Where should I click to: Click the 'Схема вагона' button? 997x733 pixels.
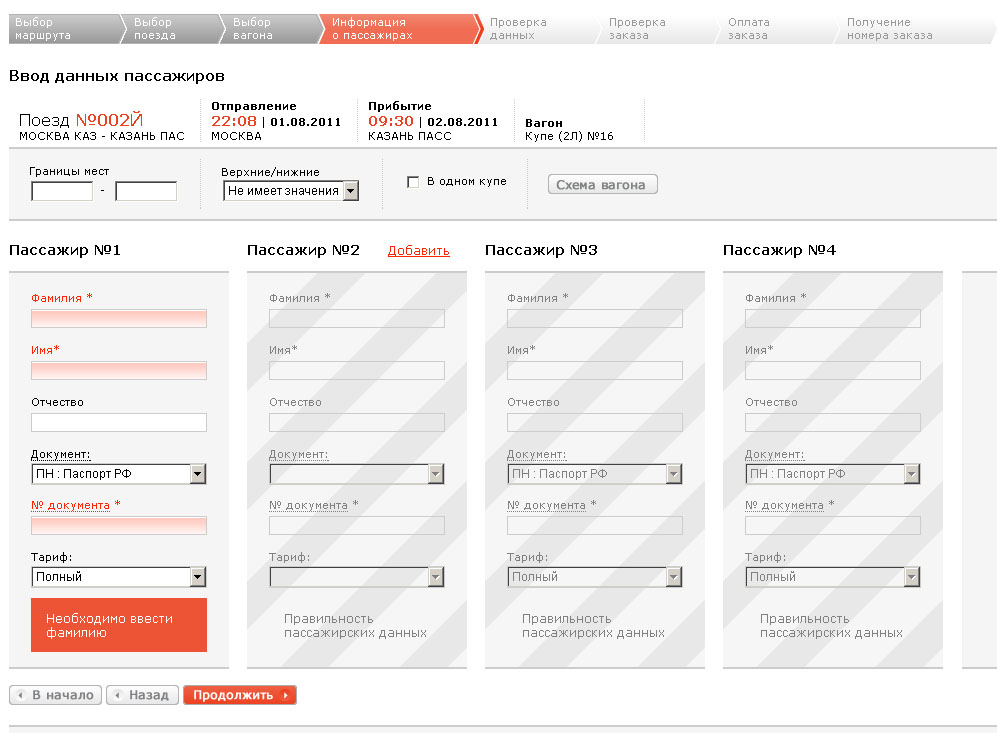(x=602, y=185)
